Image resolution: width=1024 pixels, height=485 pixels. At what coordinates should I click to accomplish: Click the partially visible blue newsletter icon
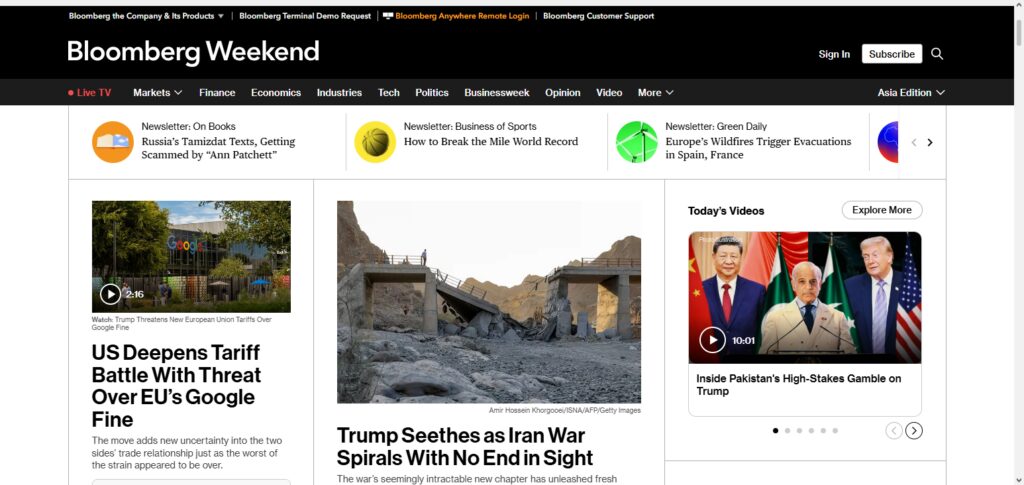click(x=888, y=142)
